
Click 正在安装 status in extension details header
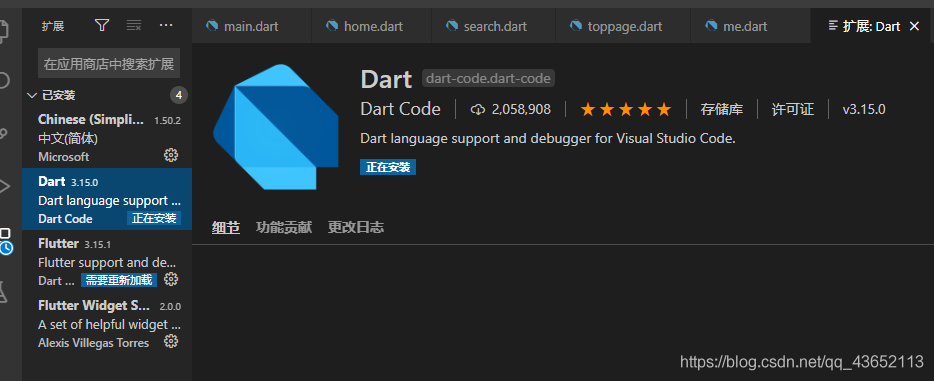tap(388, 167)
